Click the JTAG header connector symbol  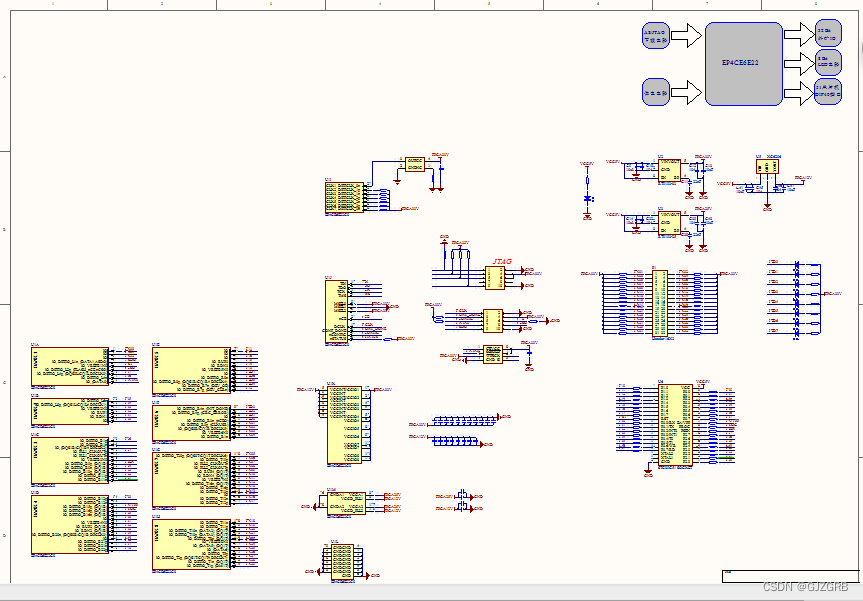[495, 277]
